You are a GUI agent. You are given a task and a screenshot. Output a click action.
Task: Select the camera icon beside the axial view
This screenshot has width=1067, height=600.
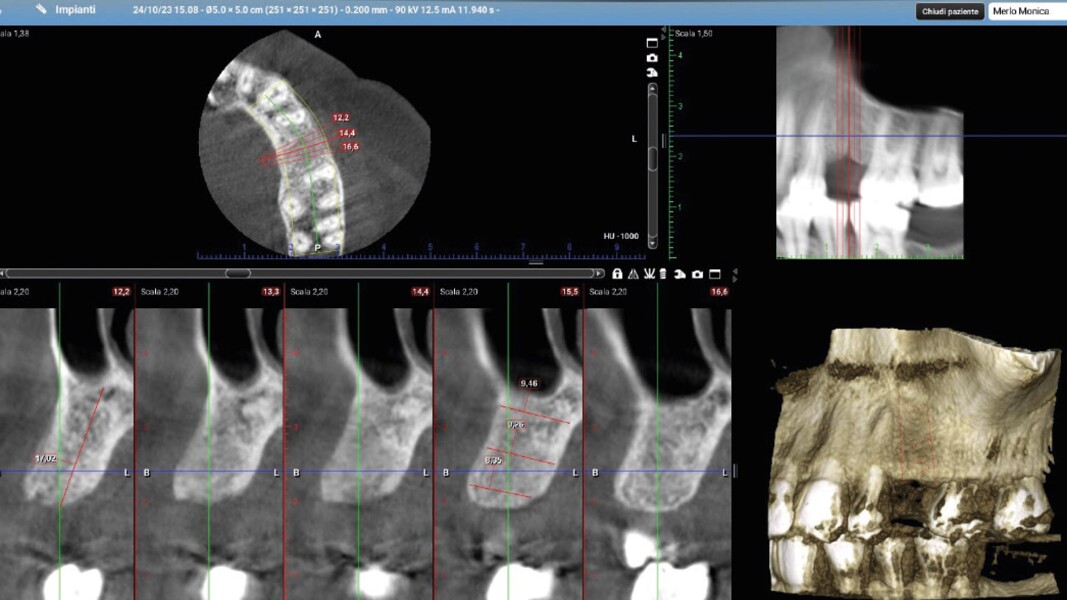651,58
